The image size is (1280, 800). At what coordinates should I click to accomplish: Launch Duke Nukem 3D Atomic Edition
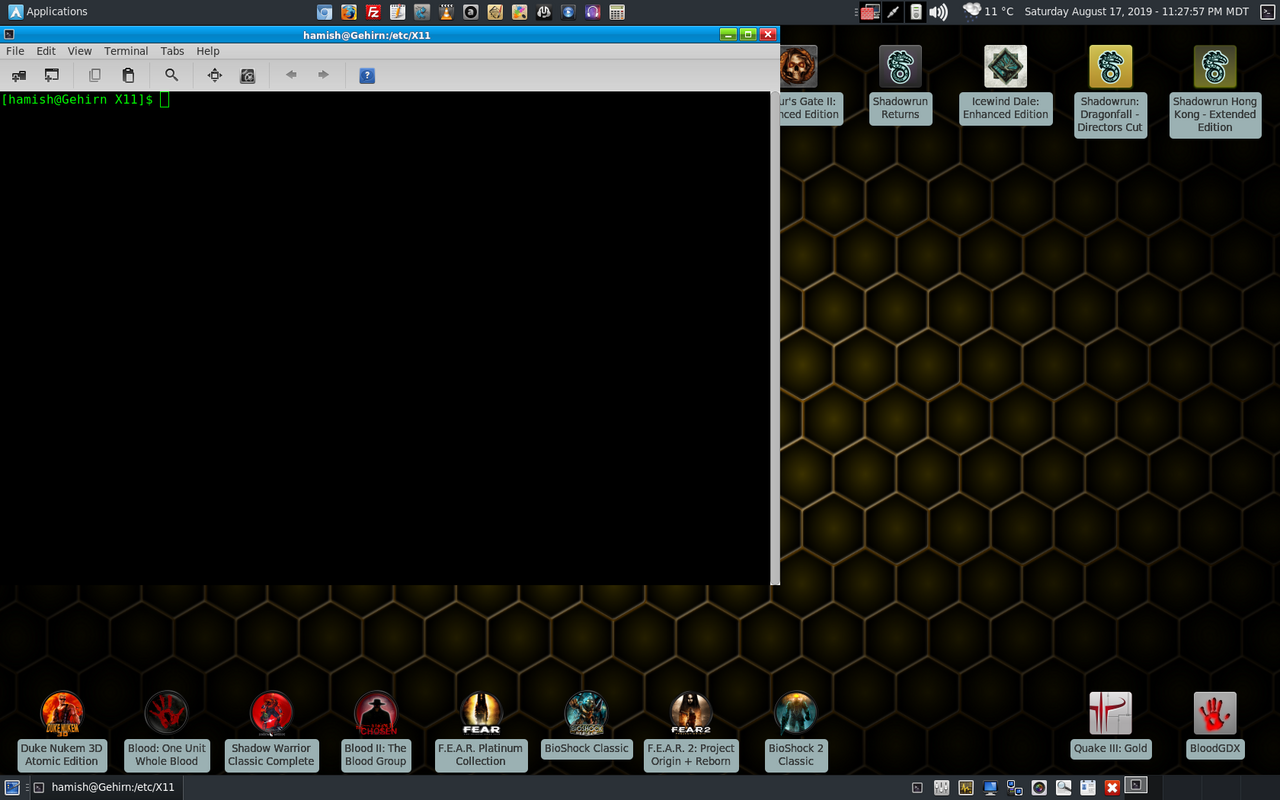[62, 731]
